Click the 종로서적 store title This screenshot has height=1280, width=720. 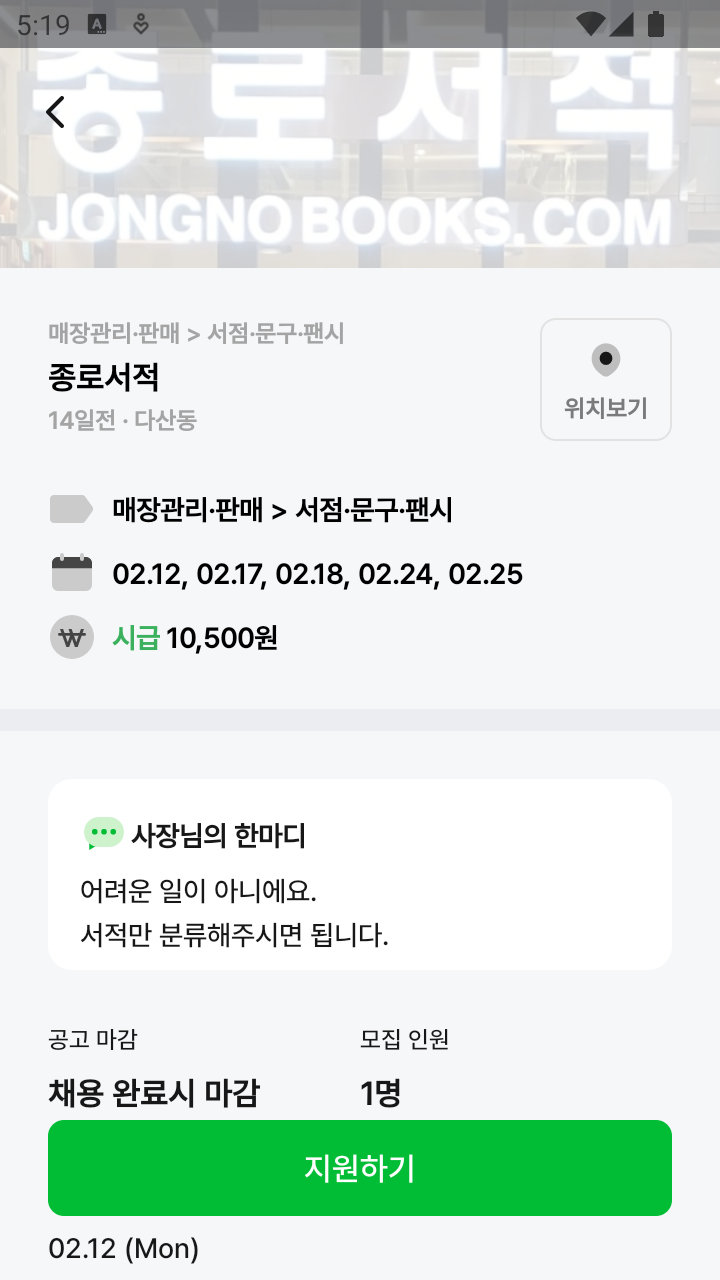[104, 377]
